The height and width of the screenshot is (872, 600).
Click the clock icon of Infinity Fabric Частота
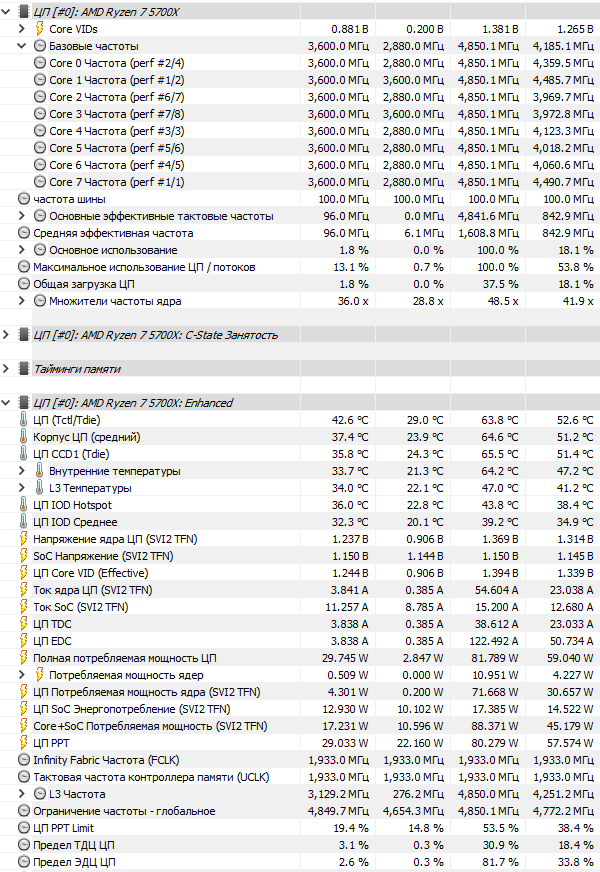(24, 760)
